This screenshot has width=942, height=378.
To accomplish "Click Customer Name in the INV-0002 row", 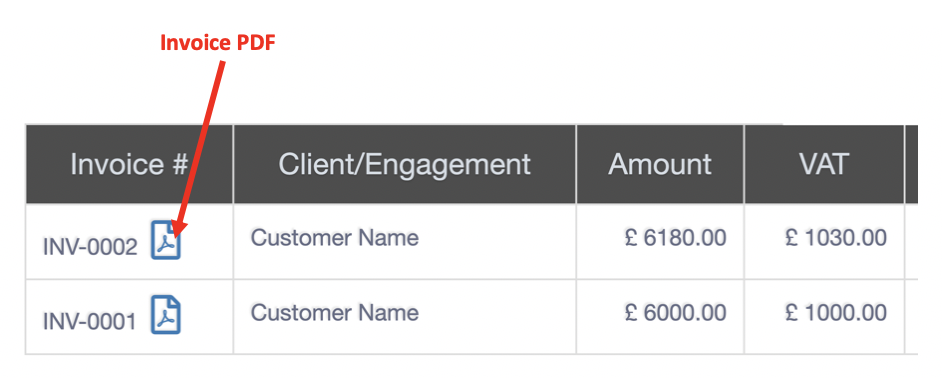I will click(x=335, y=238).
